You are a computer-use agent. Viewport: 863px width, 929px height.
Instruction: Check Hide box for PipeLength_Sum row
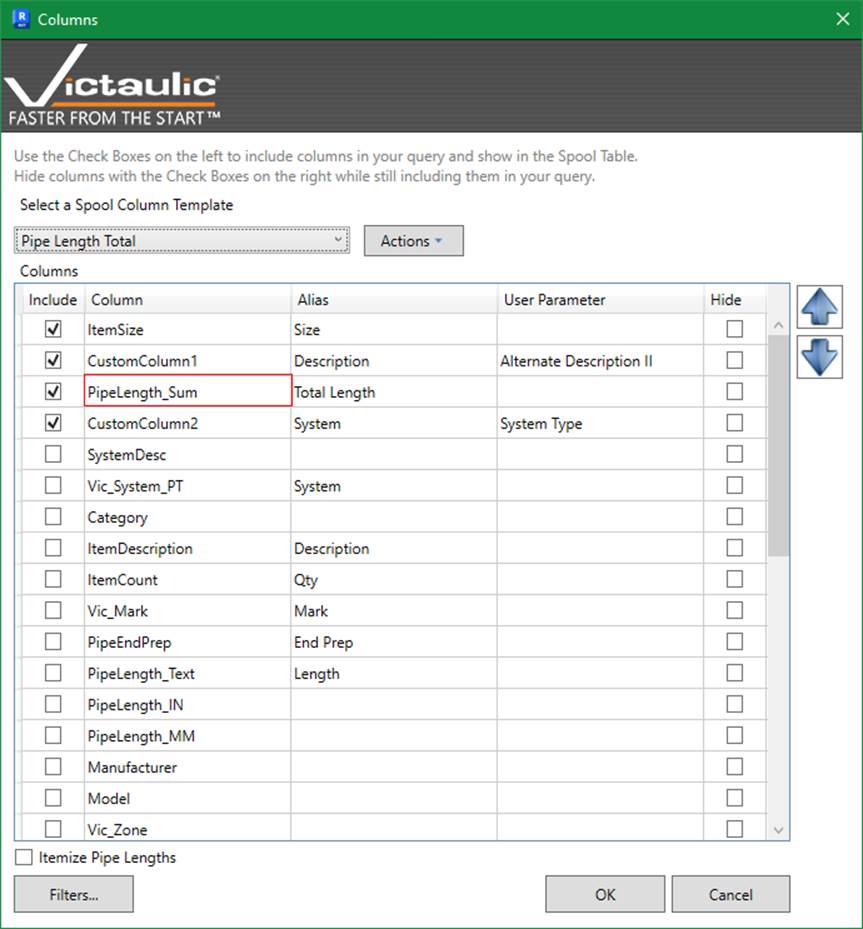tap(735, 392)
